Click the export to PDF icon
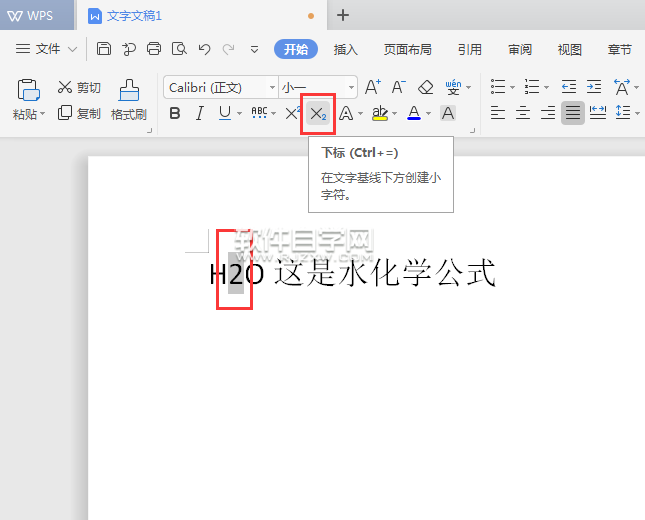Viewport: 645px width, 520px height. (129, 49)
